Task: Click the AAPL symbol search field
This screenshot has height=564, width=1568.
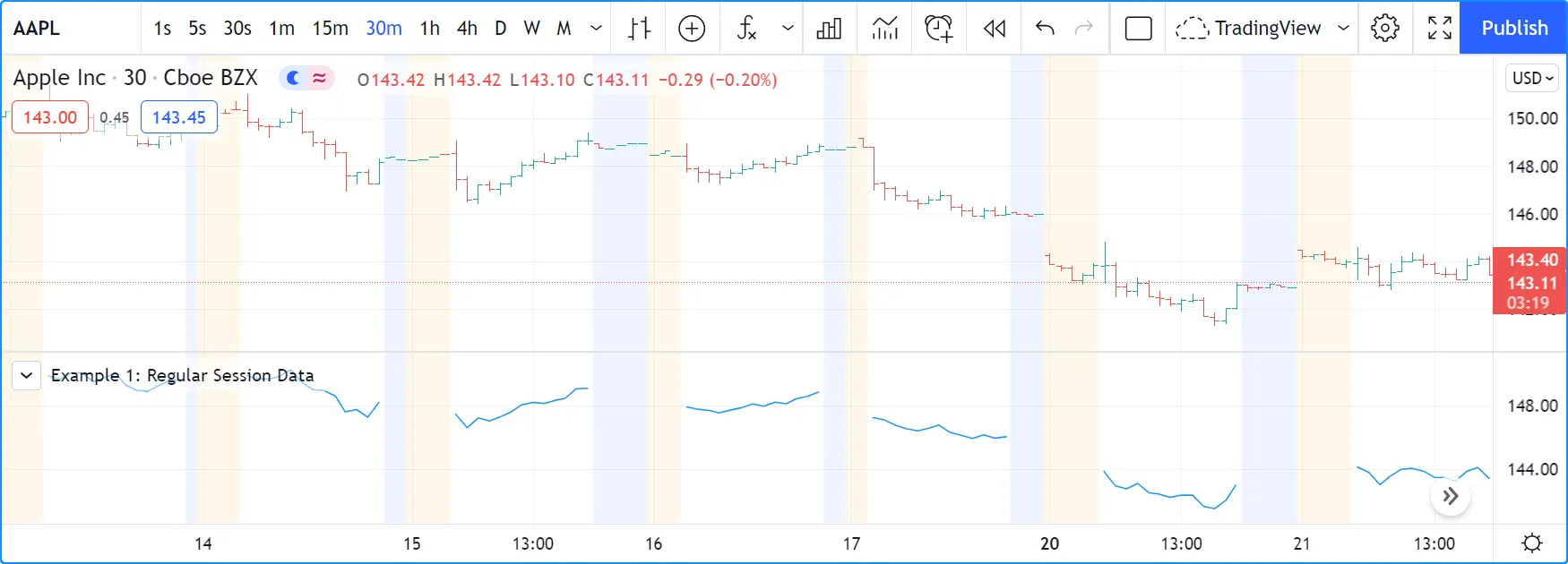Action: (x=38, y=29)
